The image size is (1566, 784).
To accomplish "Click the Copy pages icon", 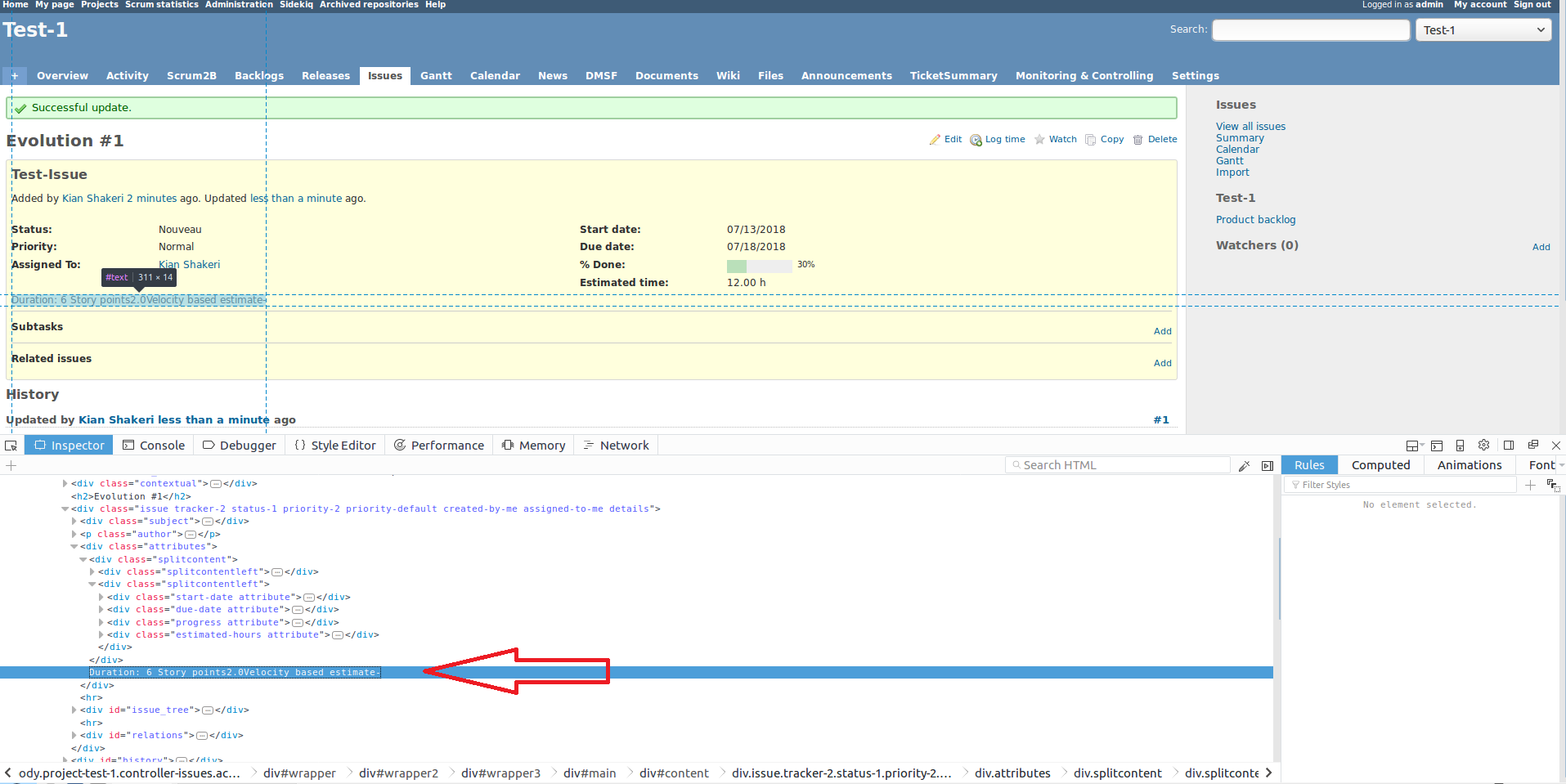I will pos(1090,140).
